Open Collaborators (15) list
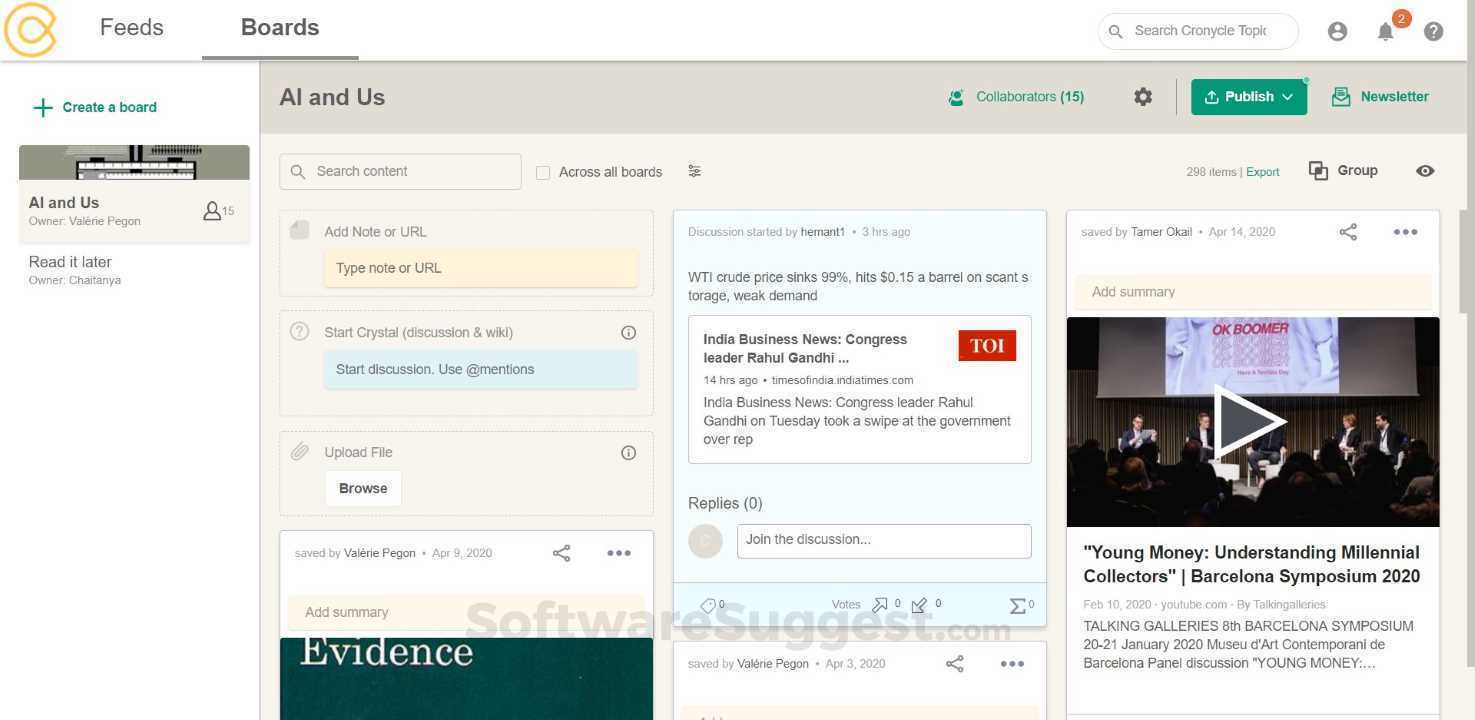 [1016, 96]
